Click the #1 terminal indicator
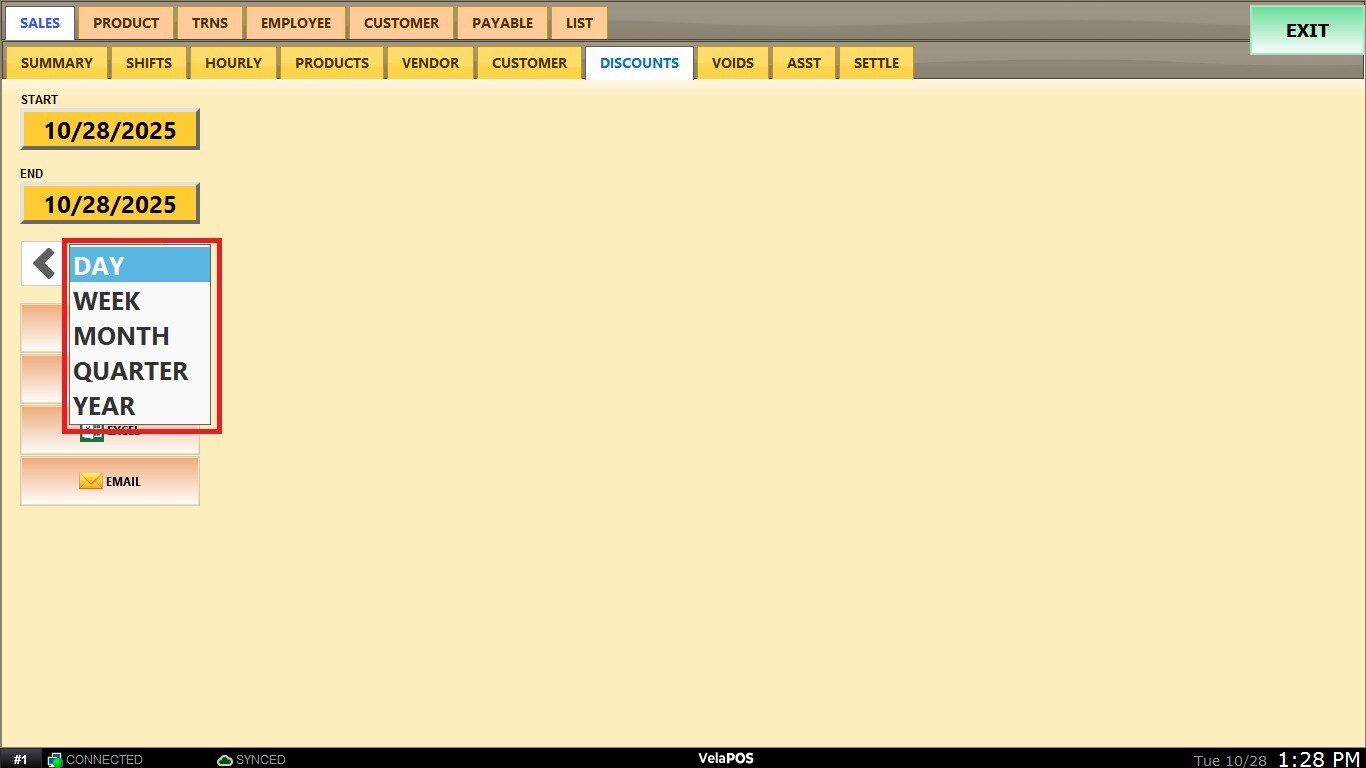The height and width of the screenshot is (768, 1366). coord(21,760)
